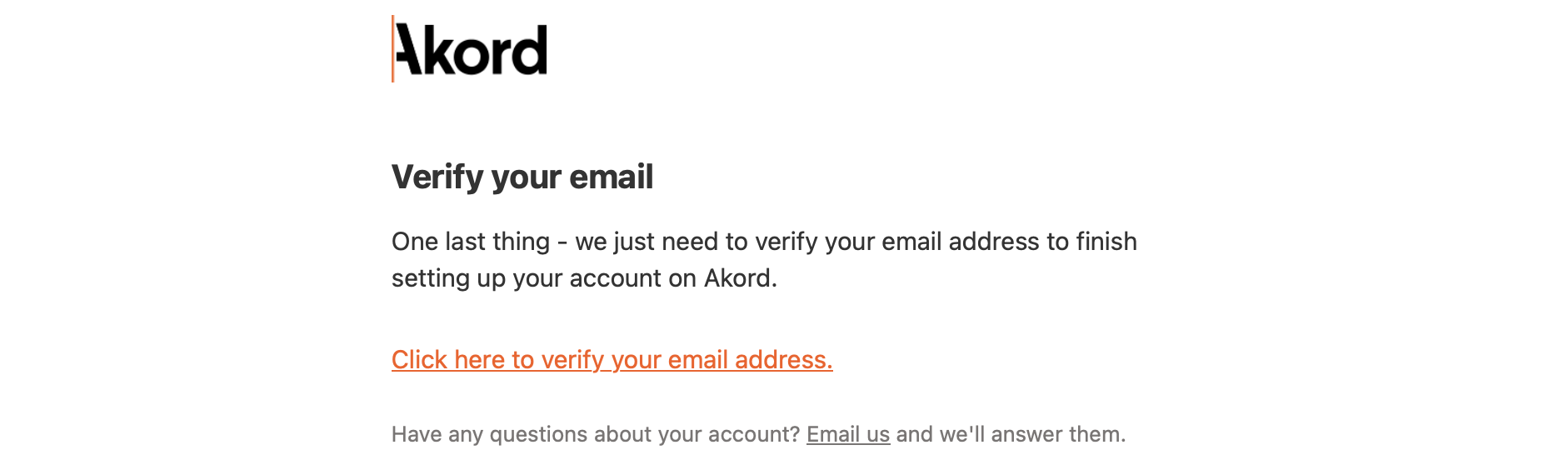Open the "Click here to verify your email address" link
Screen dimensions: 1568x460
pos(612,360)
